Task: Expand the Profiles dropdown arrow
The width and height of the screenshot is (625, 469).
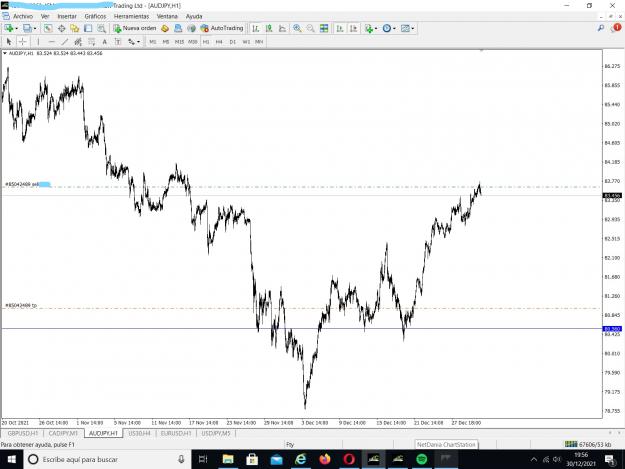Action: click(35, 28)
